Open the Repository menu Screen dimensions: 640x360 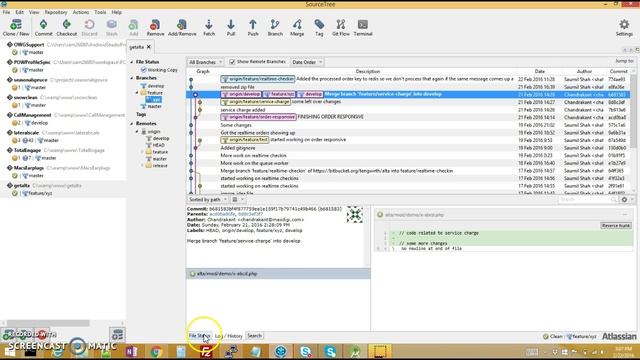click(56, 12)
